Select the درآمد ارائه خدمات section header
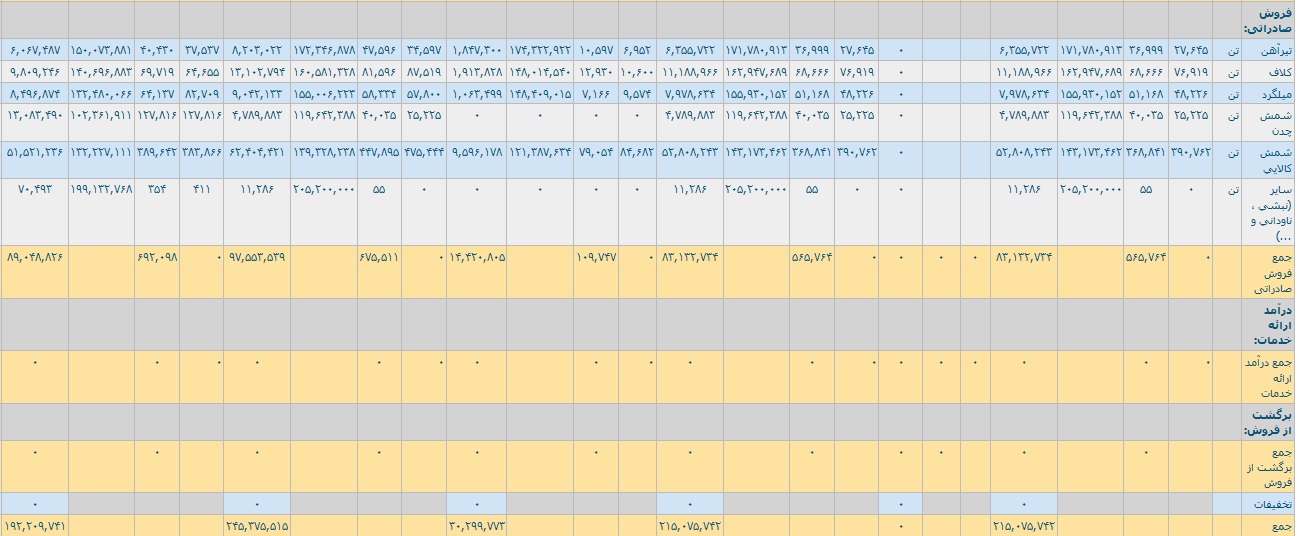 click(1267, 324)
